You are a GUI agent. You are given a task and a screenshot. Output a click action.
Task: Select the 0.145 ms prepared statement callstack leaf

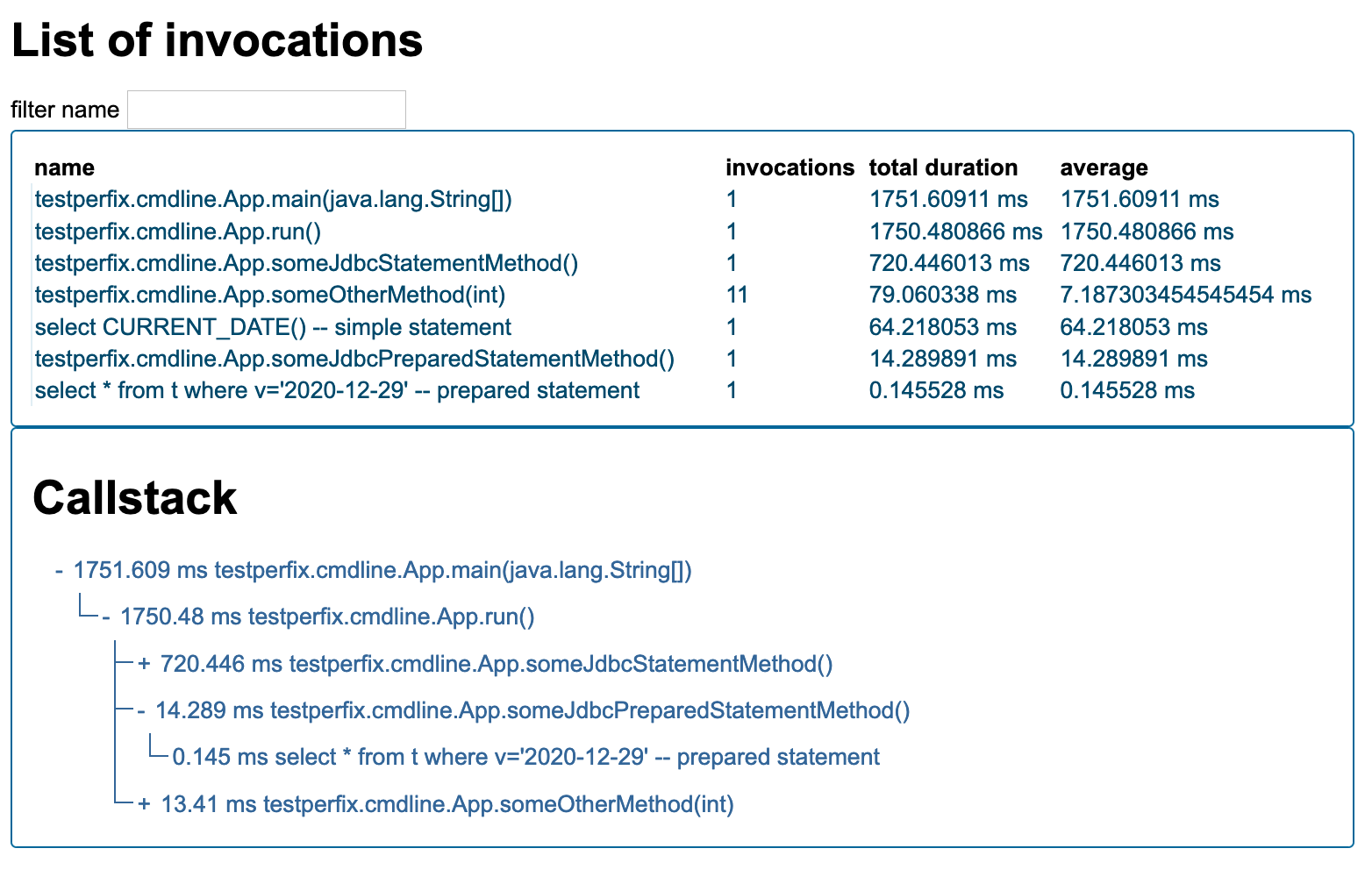coord(526,758)
